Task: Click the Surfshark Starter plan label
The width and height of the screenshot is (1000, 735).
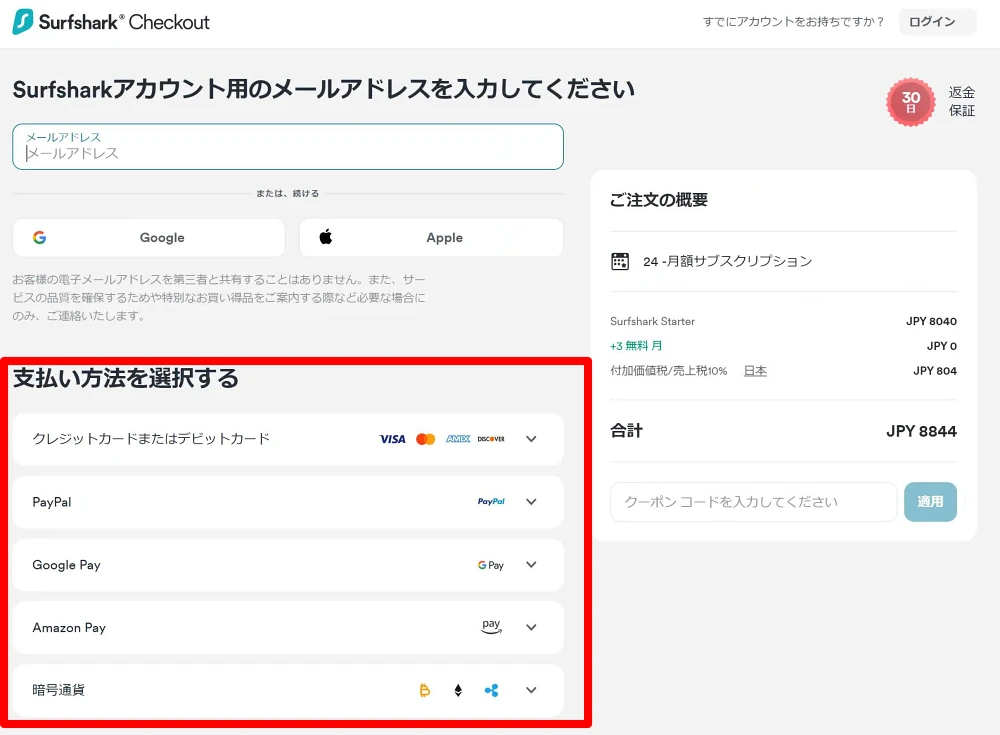Action: (x=652, y=322)
